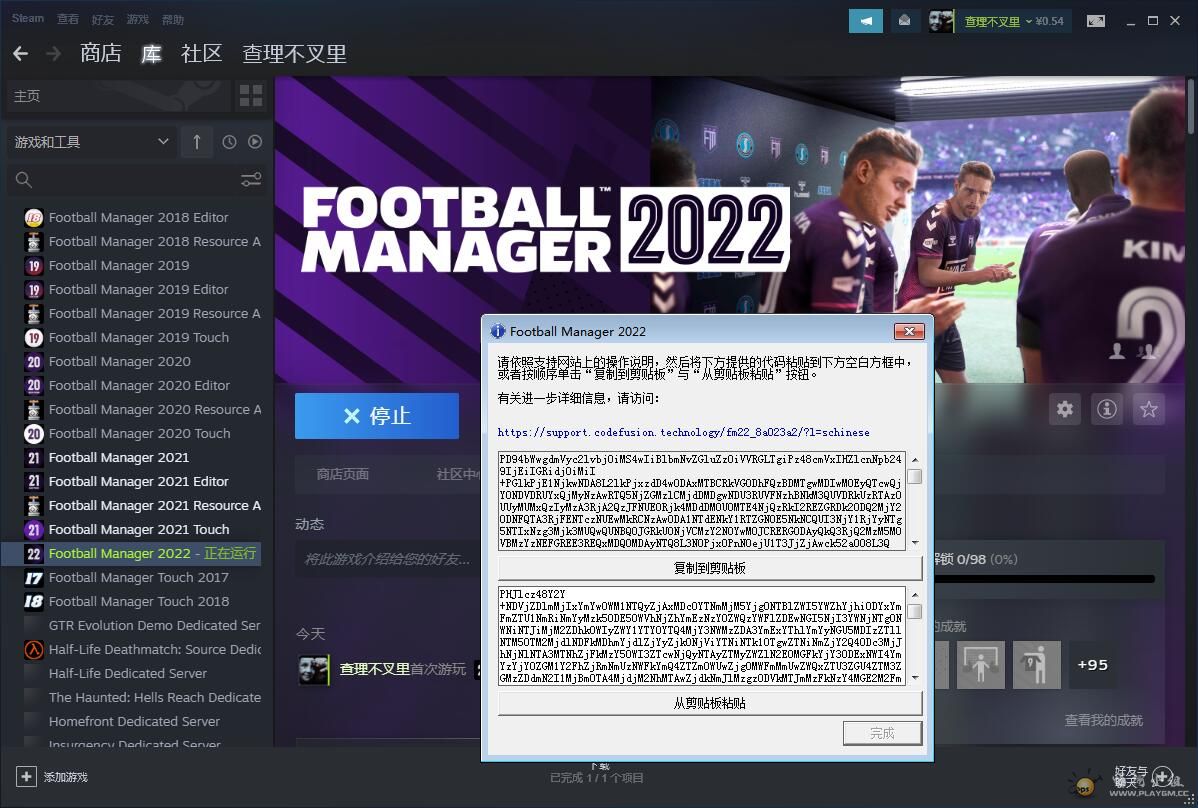The height and width of the screenshot is (808, 1198).
Task: Close the Football Manager 2022 dialog
Action: coord(909,331)
